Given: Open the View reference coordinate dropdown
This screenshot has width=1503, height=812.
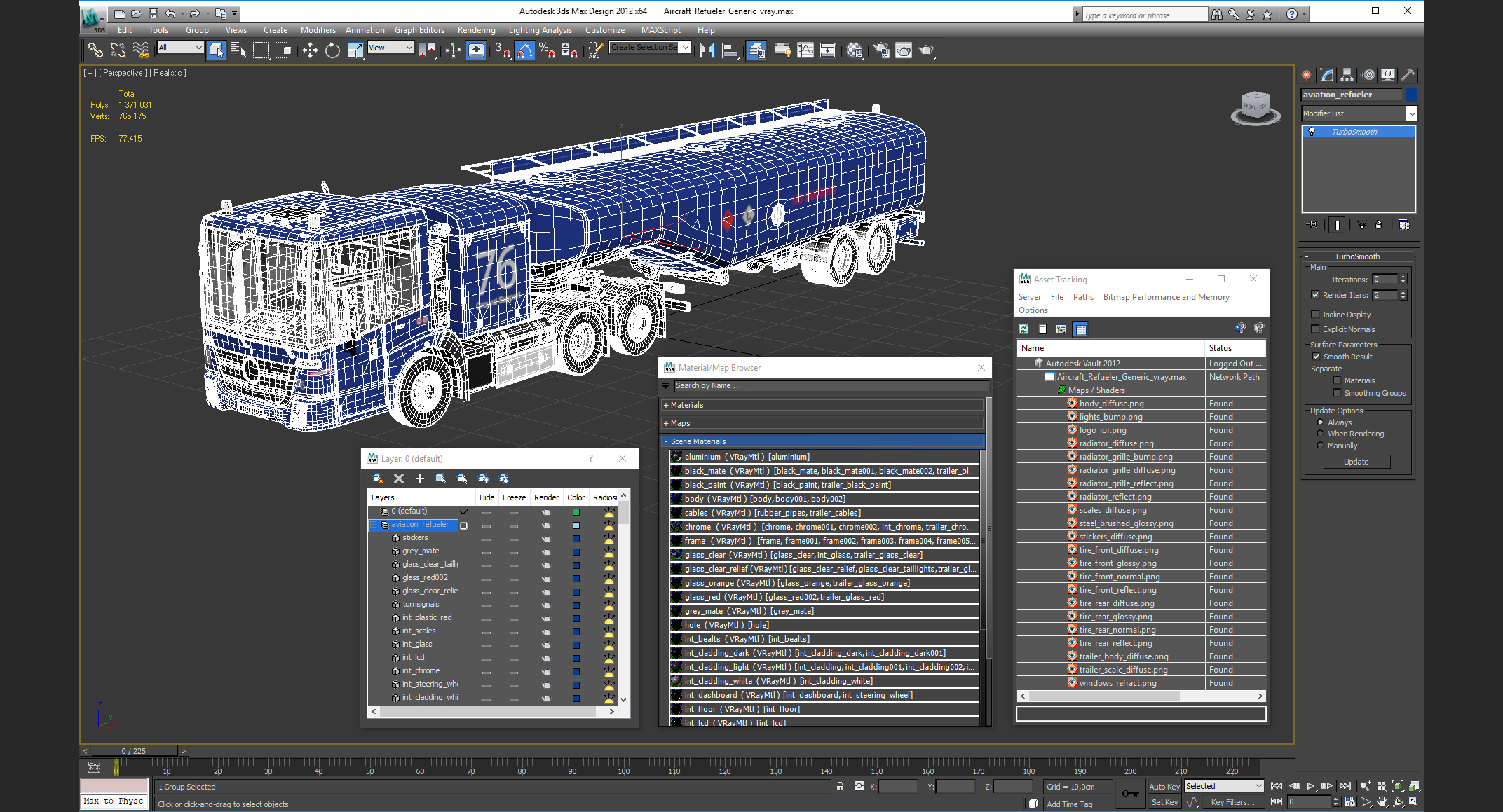Looking at the screenshot, I should 390,48.
